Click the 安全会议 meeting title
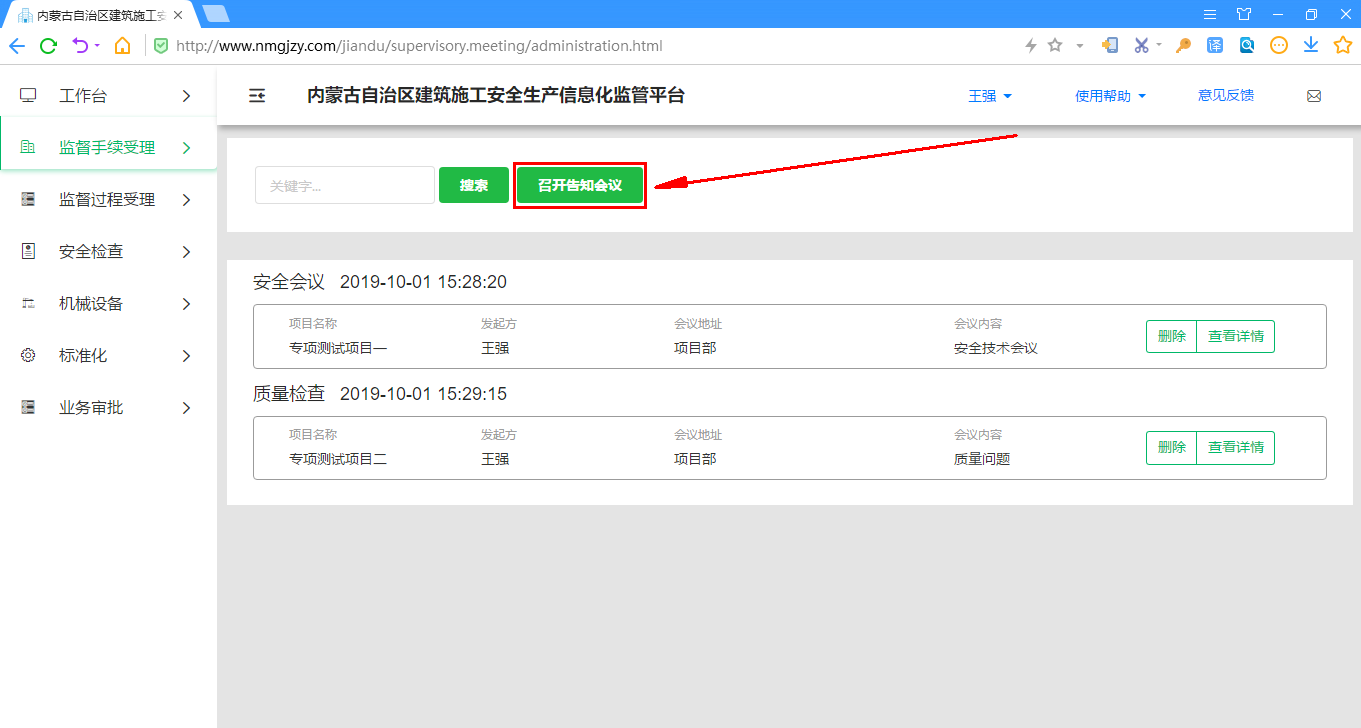 pos(289,282)
